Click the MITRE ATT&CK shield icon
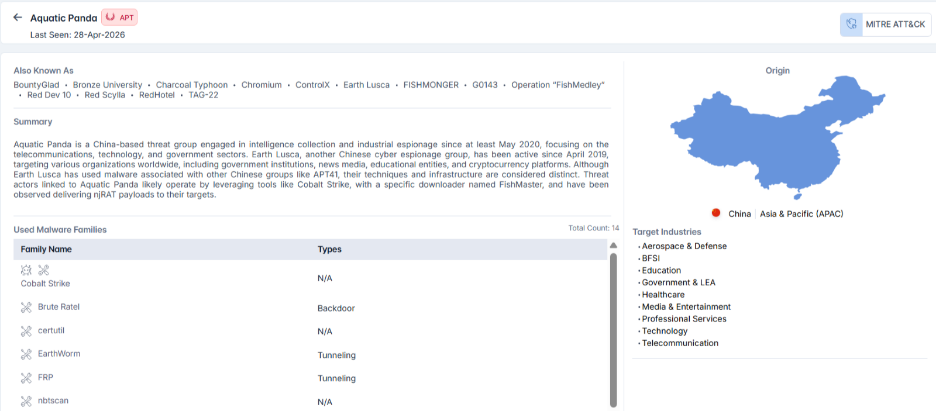The height and width of the screenshot is (411, 936). [x=851, y=25]
